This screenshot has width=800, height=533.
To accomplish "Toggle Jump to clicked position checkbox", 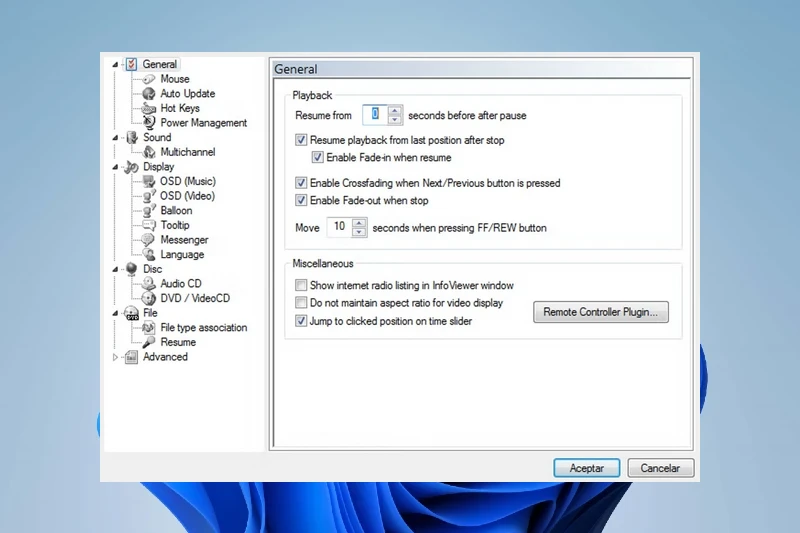I will [301, 321].
